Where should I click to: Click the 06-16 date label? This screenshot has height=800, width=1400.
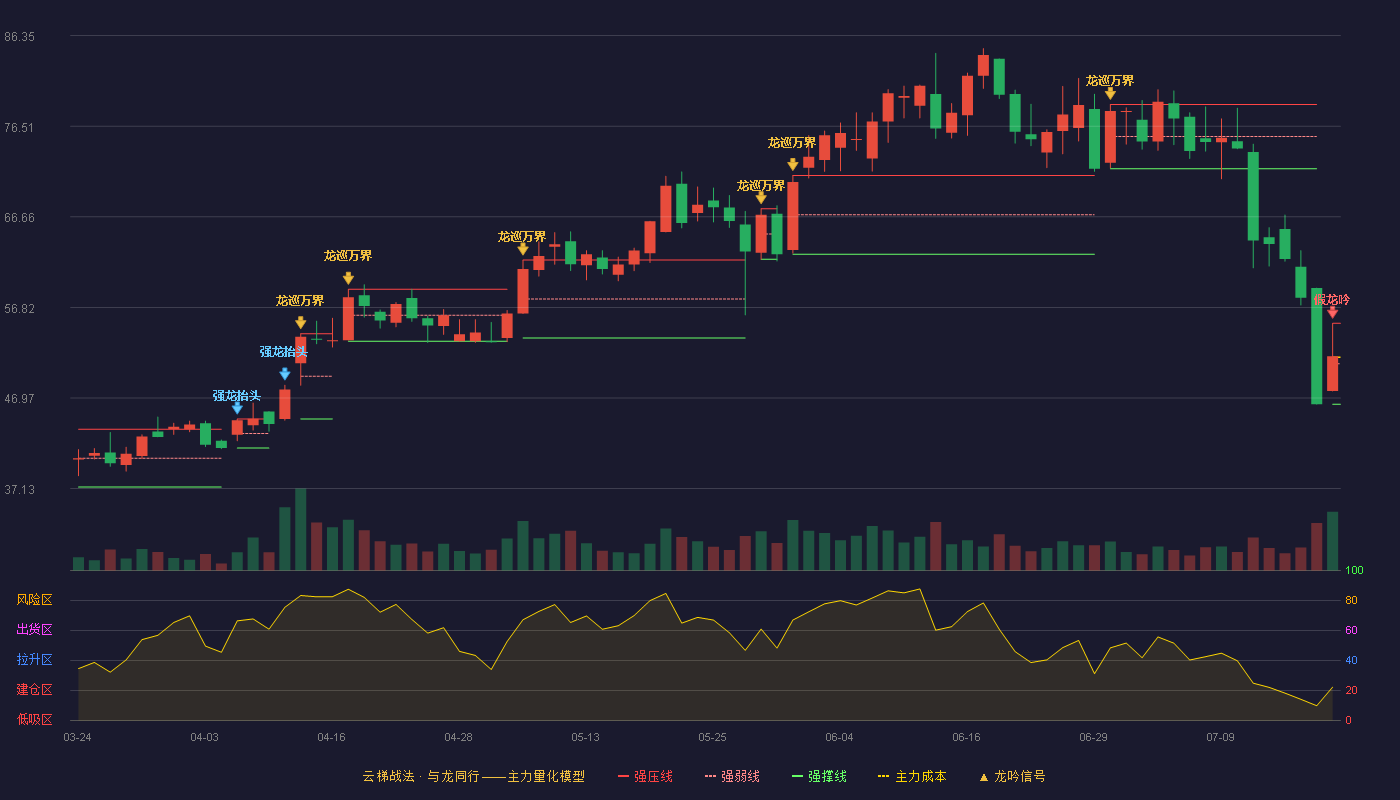(x=966, y=737)
